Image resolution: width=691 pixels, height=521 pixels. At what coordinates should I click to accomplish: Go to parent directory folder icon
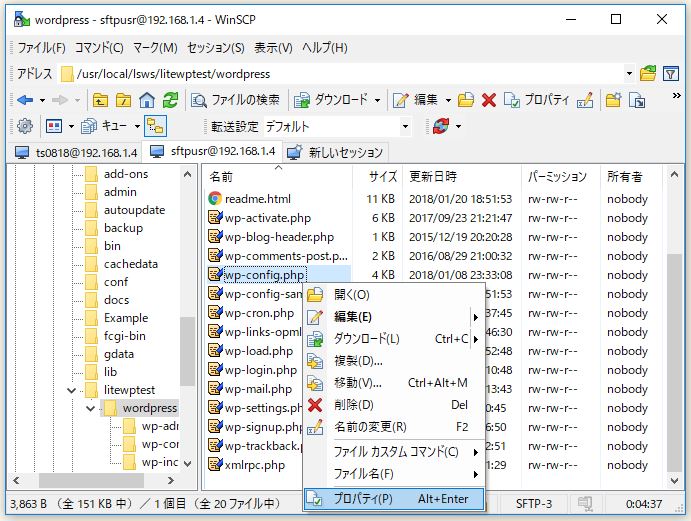pyautogui.click(x=100, y=100)
